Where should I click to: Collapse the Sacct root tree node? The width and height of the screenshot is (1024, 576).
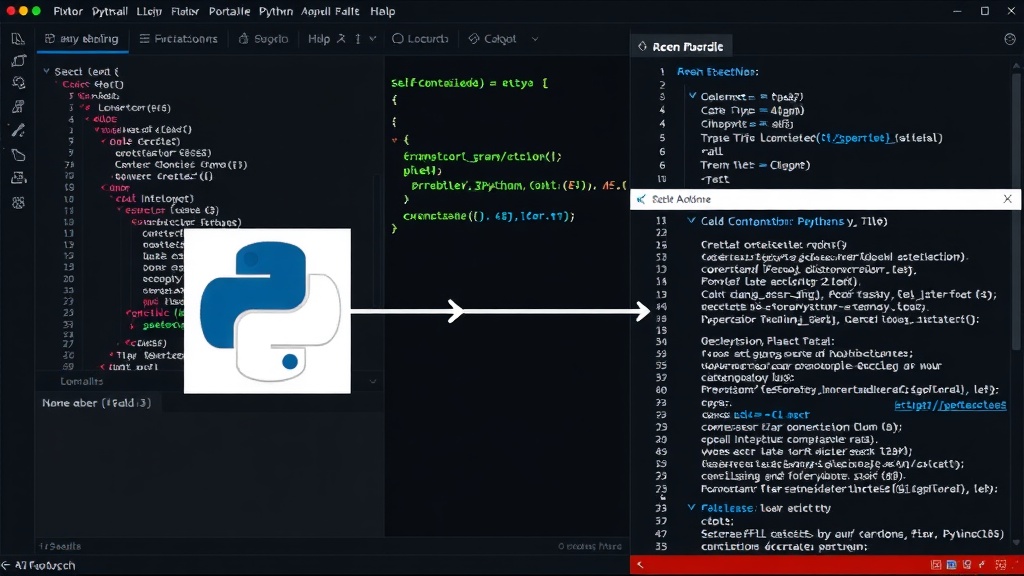click(x=46, y=71)
